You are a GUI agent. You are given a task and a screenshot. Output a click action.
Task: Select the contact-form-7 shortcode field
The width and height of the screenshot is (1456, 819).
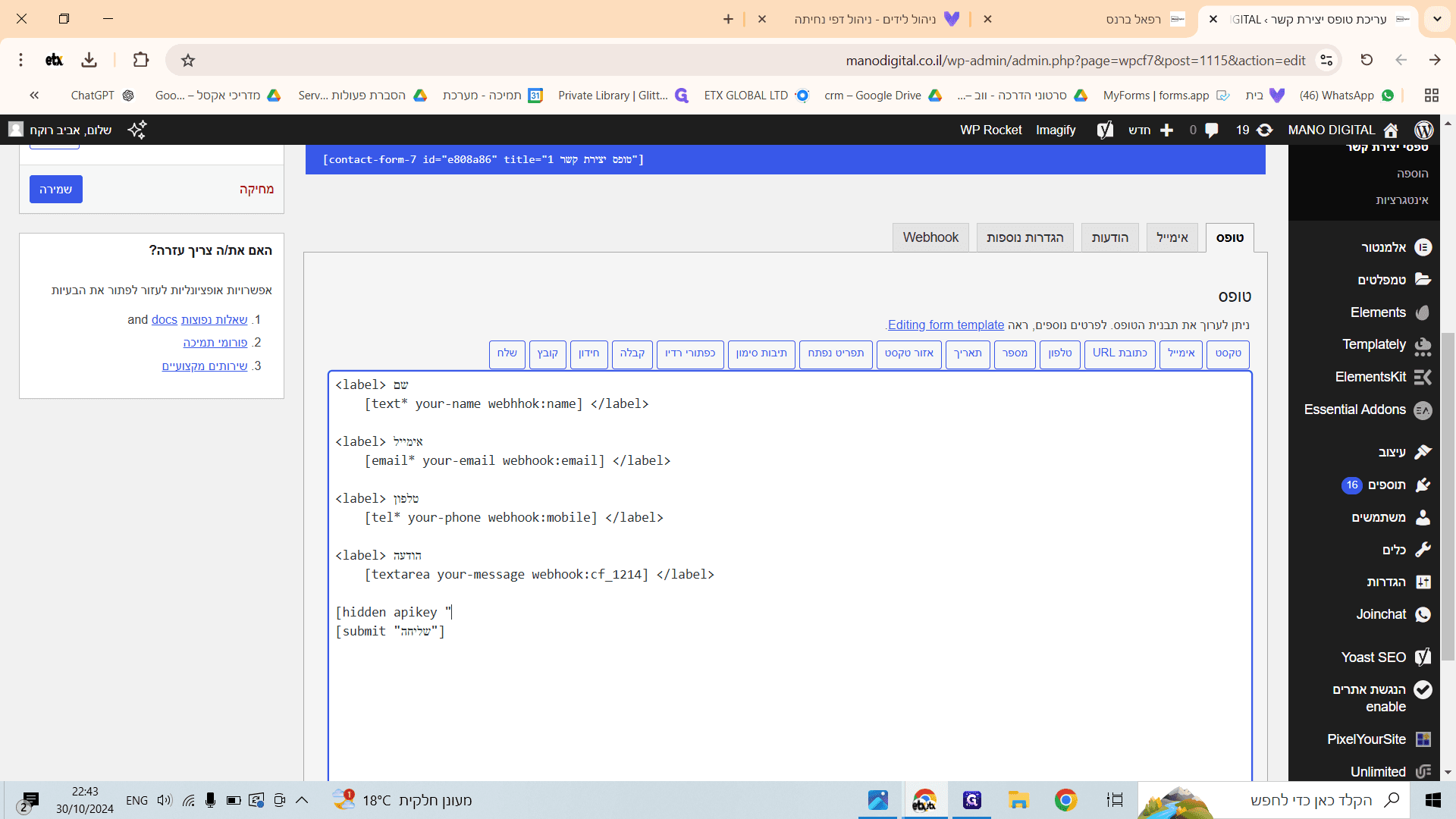pos(786,159)
